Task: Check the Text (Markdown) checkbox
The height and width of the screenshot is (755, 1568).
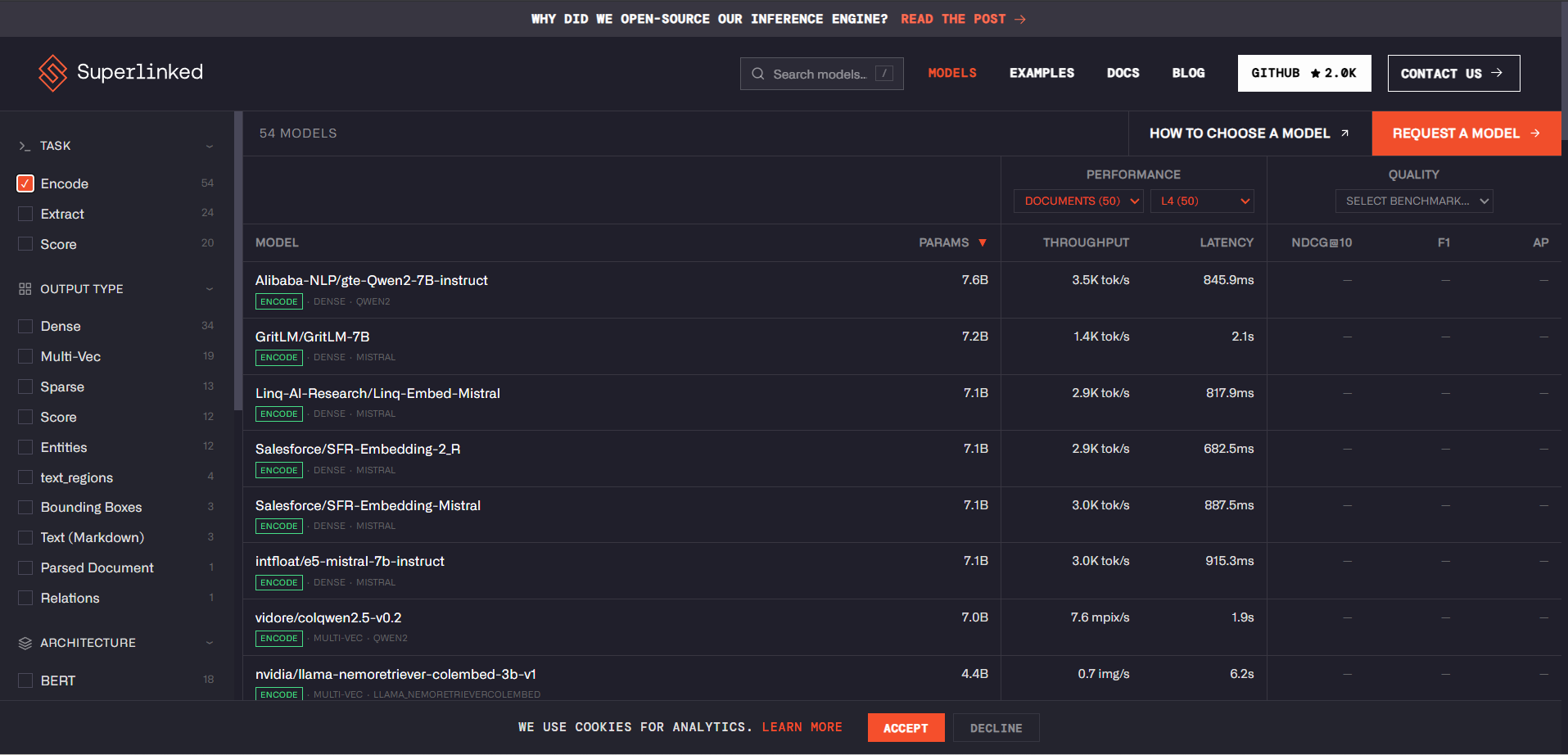Action: [x=25, y=537]
